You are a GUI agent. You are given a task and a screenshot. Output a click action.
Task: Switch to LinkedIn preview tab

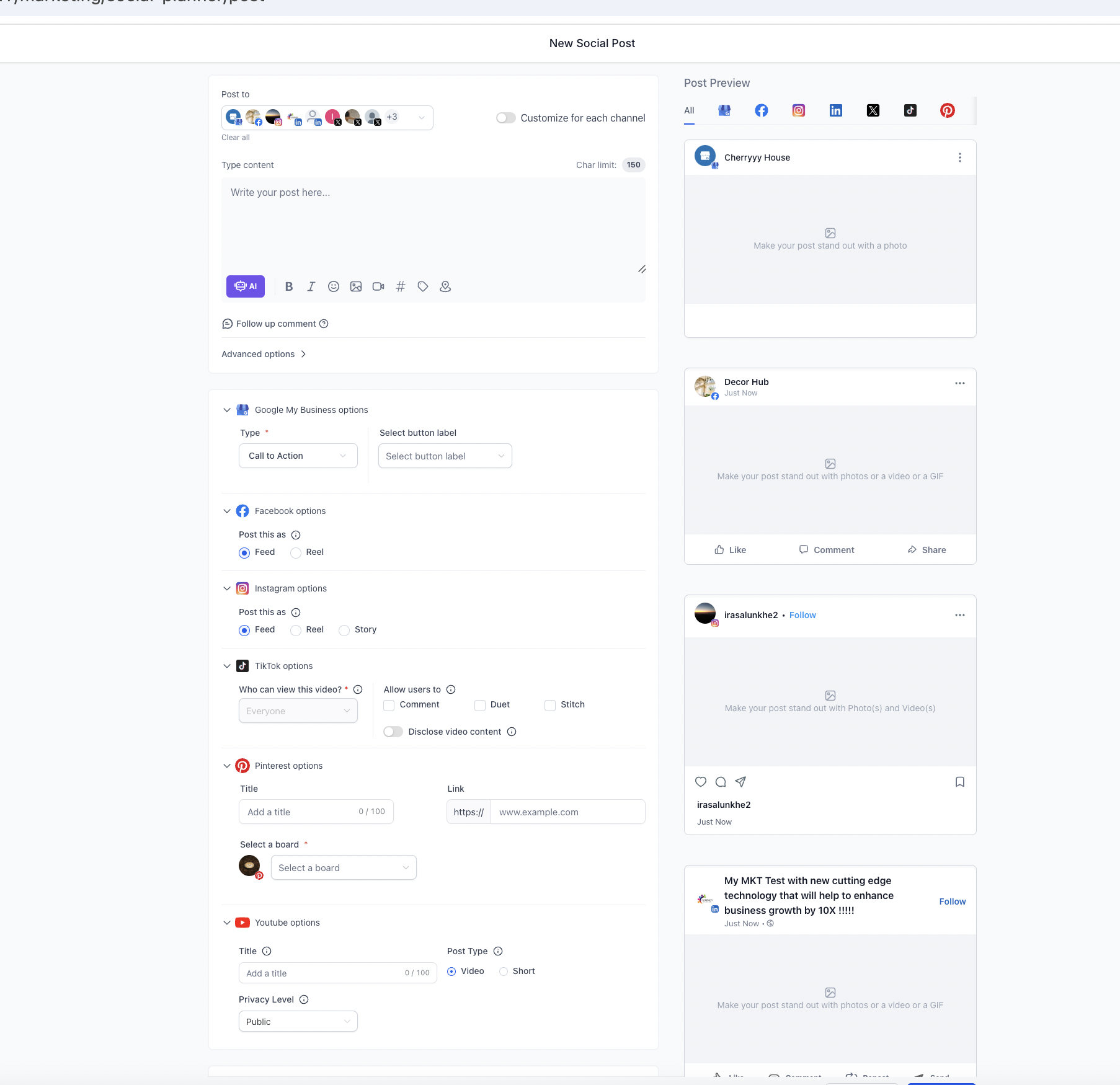[x=836, y=110]
